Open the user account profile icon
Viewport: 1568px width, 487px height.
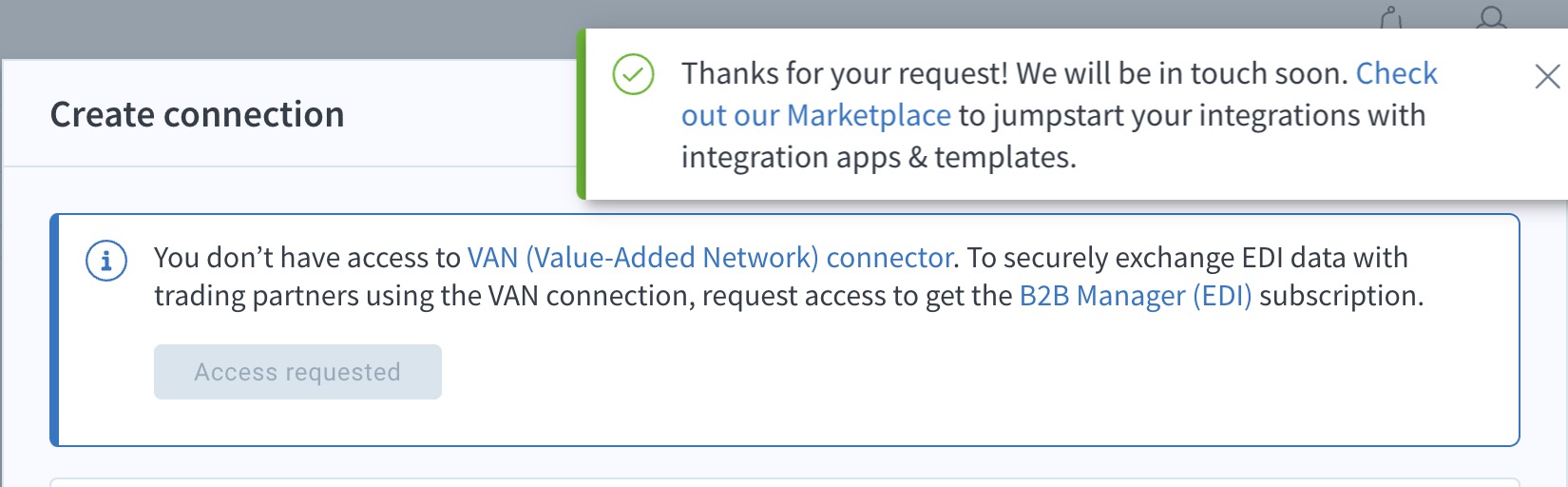tap(1491, 17)
